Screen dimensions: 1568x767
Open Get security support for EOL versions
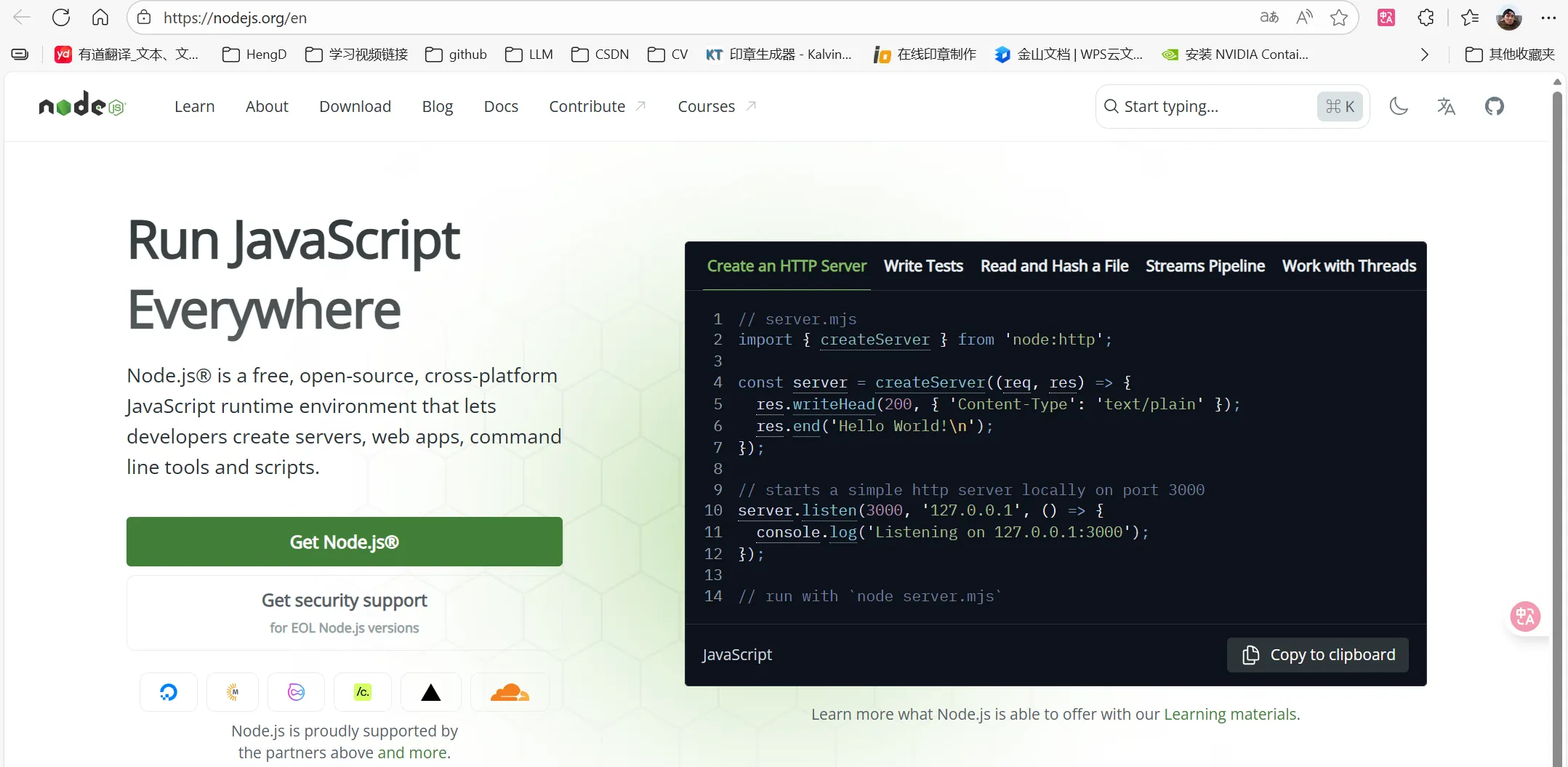[345, 613]
